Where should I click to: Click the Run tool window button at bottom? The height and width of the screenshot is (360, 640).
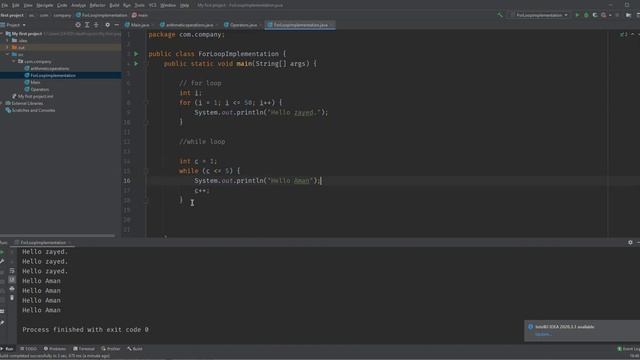7,349
